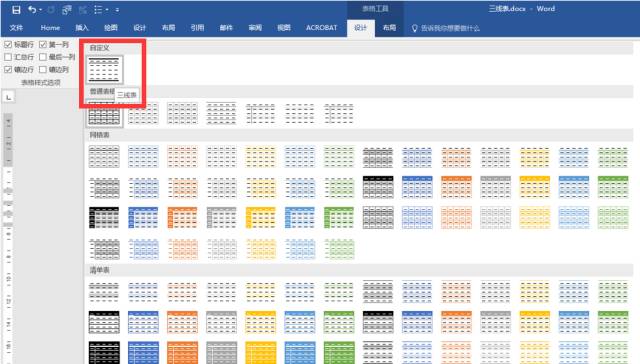The image size is (640, 364).
Task: Open the 文件 File tab
Action: click(16, 28)
